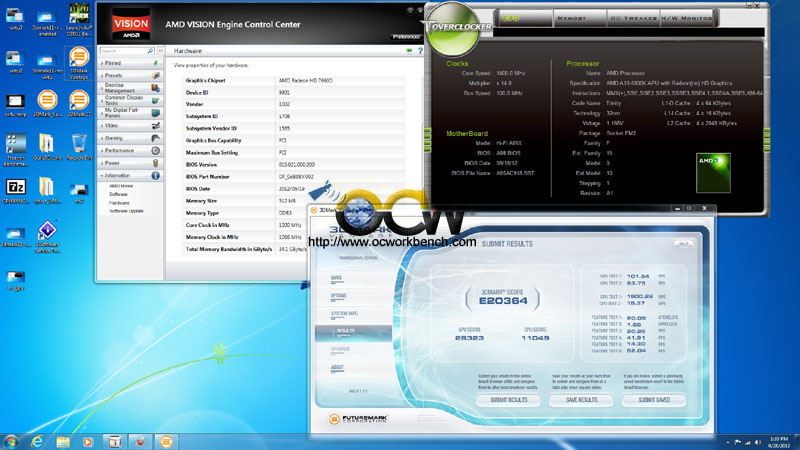Image resolution: width=800 pixels, height=450 pixels.
Task: Select Hardware under Information
Action: (x=119, y=203)
